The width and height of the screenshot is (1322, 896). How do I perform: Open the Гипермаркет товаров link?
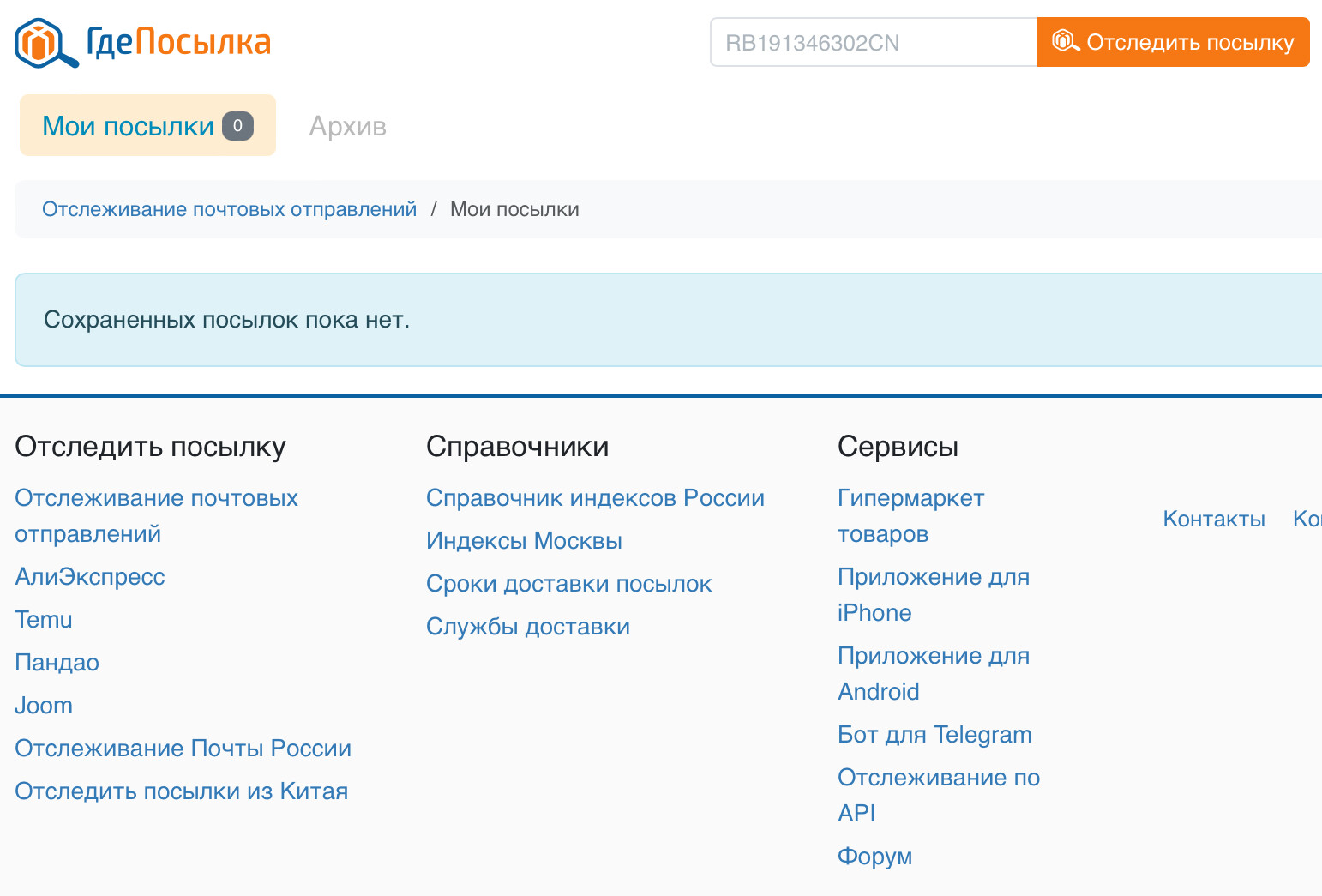[910, 515]
